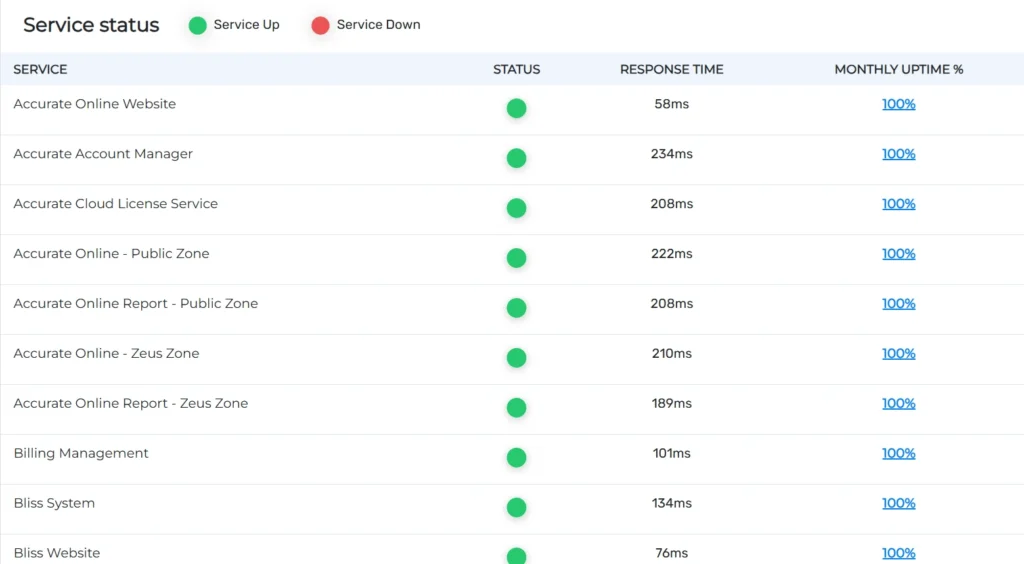
Task: Click the RESPONSE TIME column header
Action: (x=671, y=69)
